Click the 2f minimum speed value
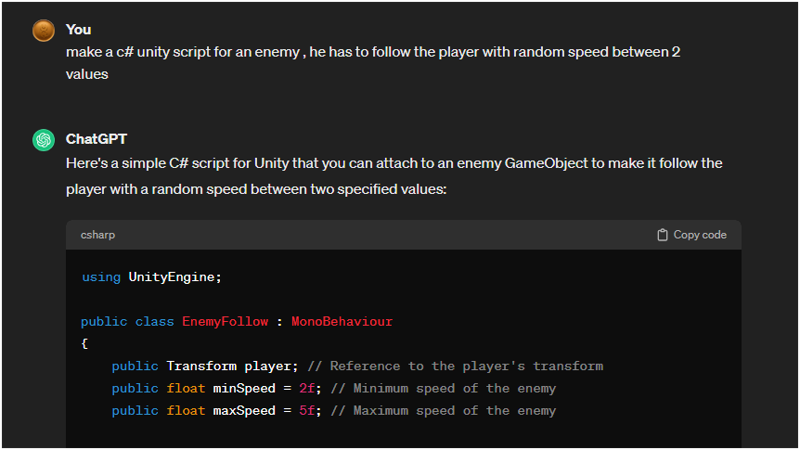Screen dimensions: 800x450 [307, 388]
